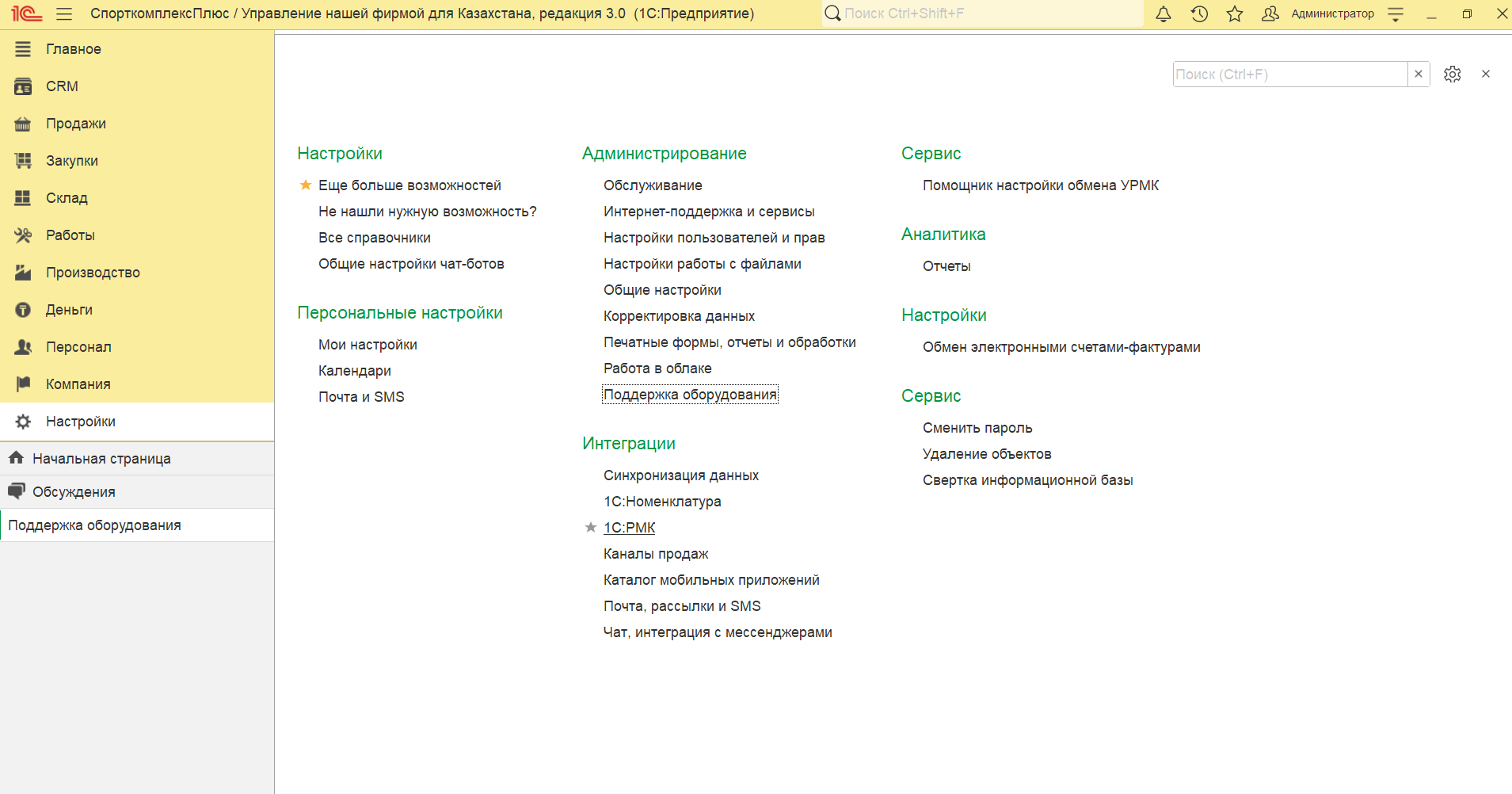Open Настройки работы с файлами
This screenshot has width=1512, height=794.
703,264
